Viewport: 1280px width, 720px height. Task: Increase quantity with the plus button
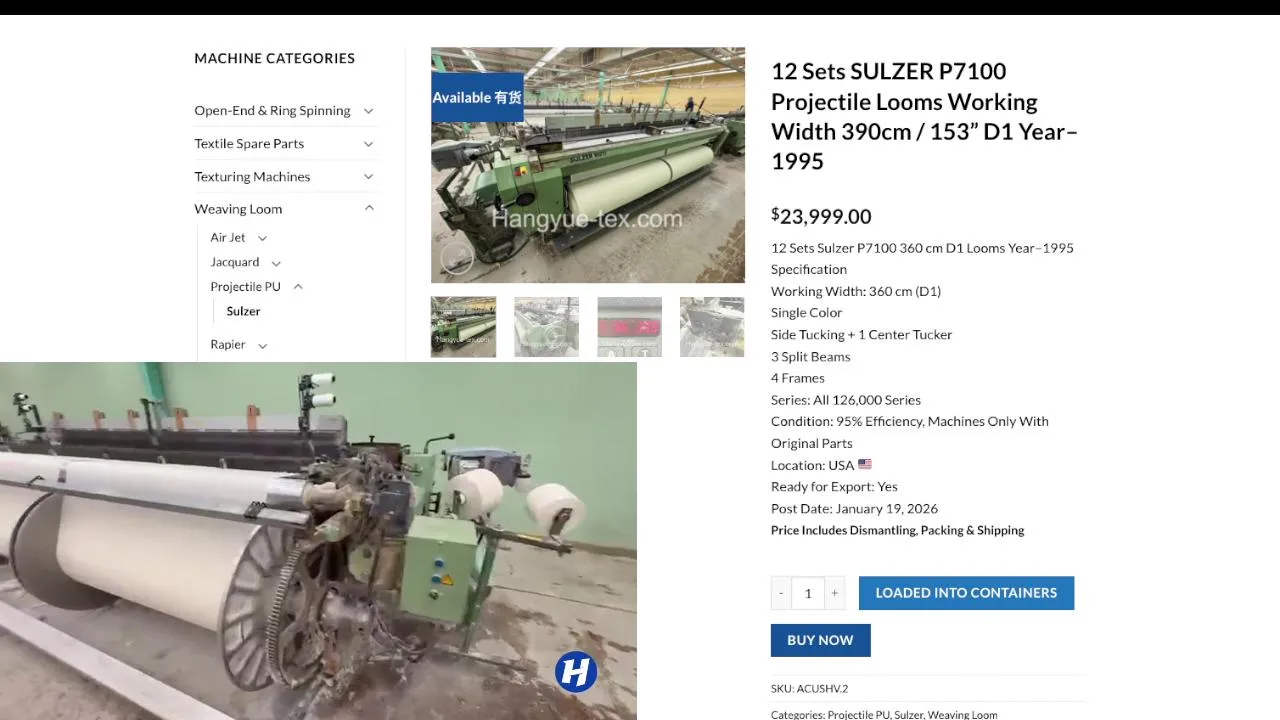click(x=835, y=593)
